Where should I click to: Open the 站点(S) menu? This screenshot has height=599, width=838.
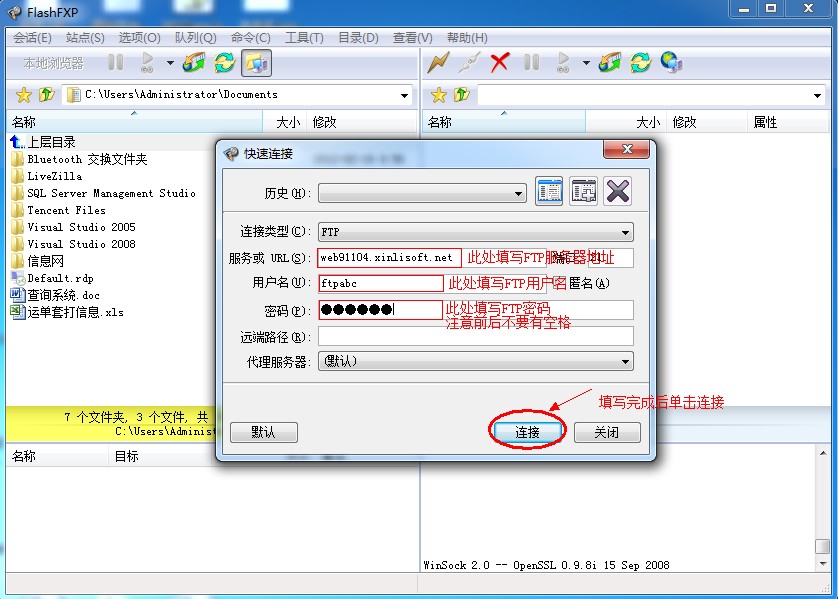tap(85, 38)
